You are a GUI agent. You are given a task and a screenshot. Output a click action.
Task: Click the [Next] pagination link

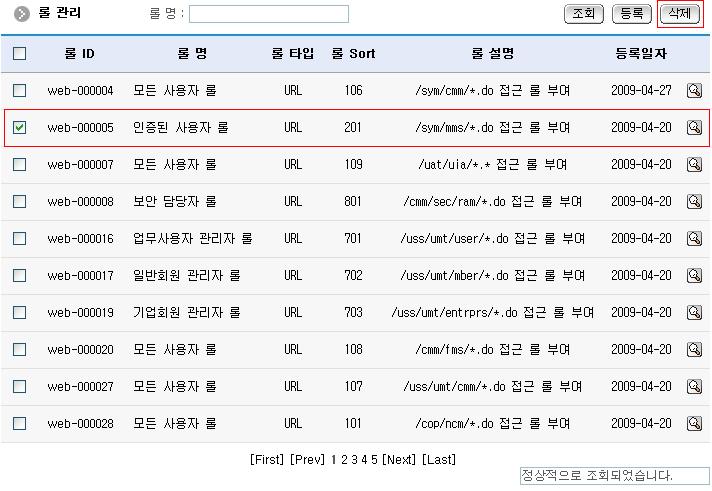399,460
